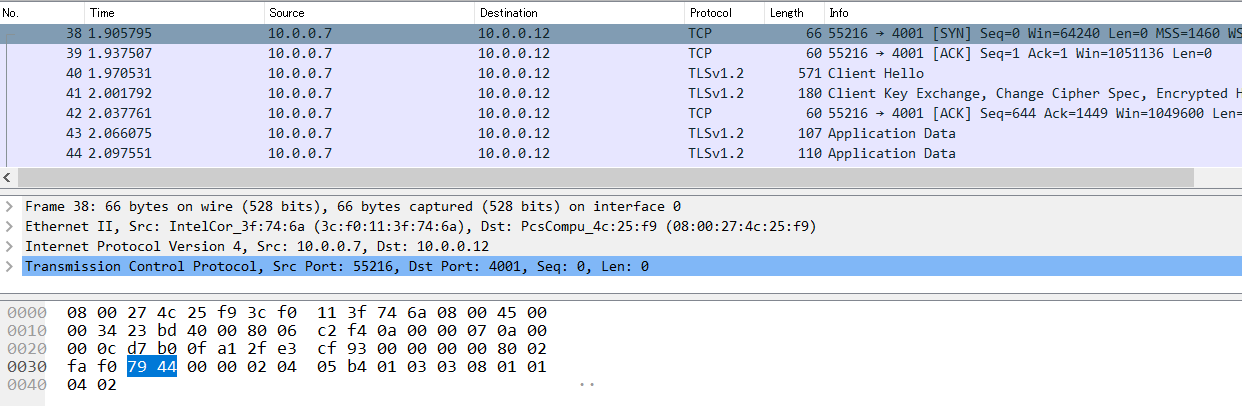Viewport: 1242px width, 406px height.
Task: Click hex bytes 04 02 in row 0040
Action: [x=92, y=384]
